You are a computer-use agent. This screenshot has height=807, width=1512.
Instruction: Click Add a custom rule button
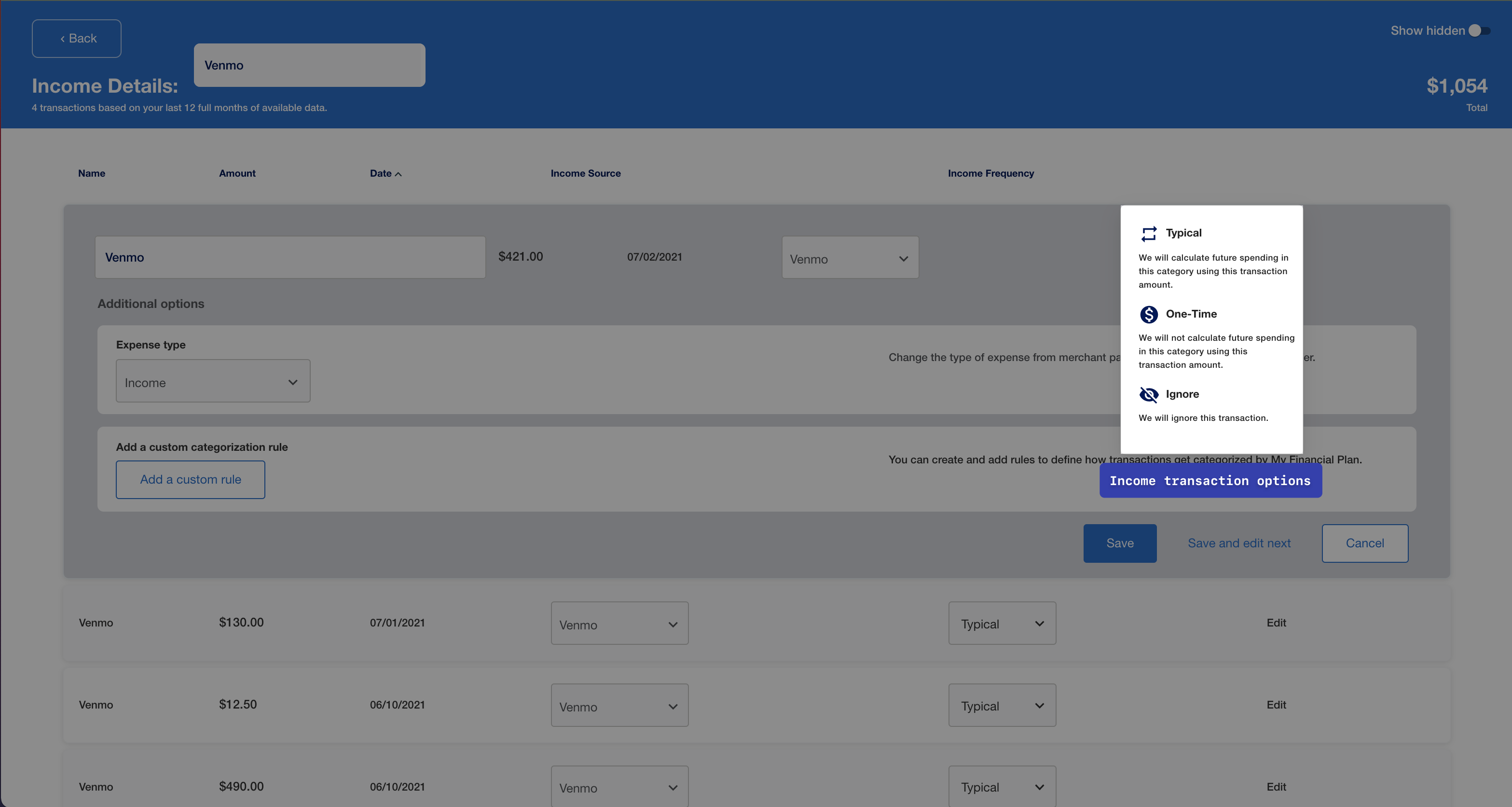(190, 480)
